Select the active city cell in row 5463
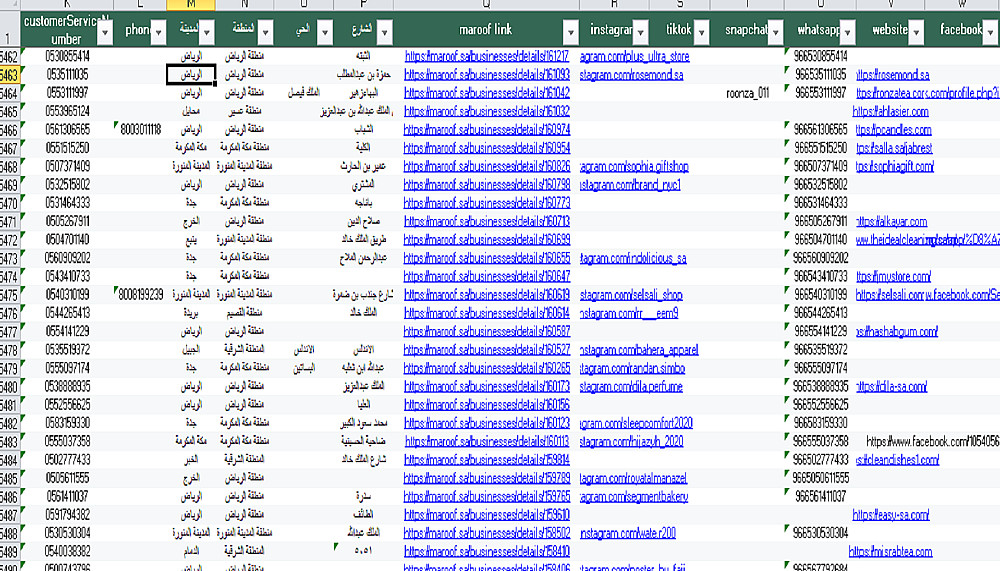Viewport: 1000px width, 571px height. click(x=191, y=75)
